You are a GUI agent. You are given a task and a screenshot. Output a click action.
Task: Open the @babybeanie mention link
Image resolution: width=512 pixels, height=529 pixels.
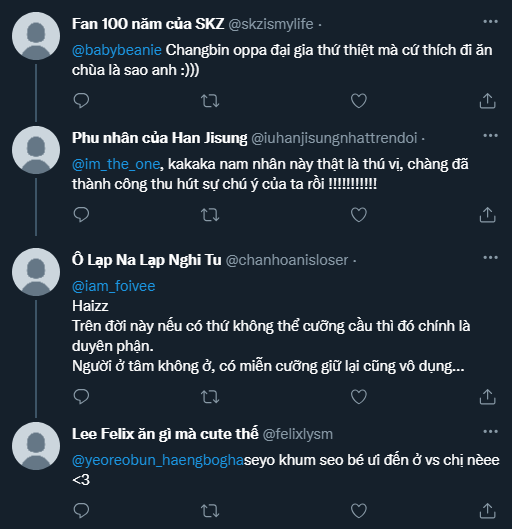tap(117, 50)
